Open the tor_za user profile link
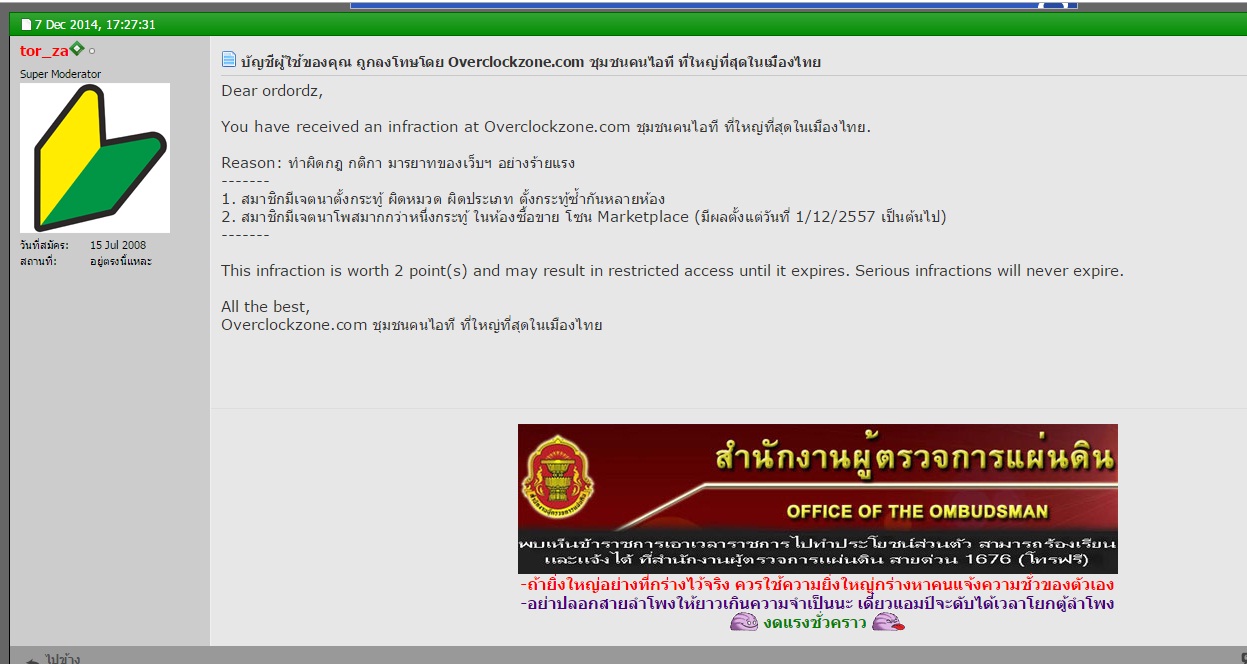This screenshot has height=664, width=1247. [44, 51]
